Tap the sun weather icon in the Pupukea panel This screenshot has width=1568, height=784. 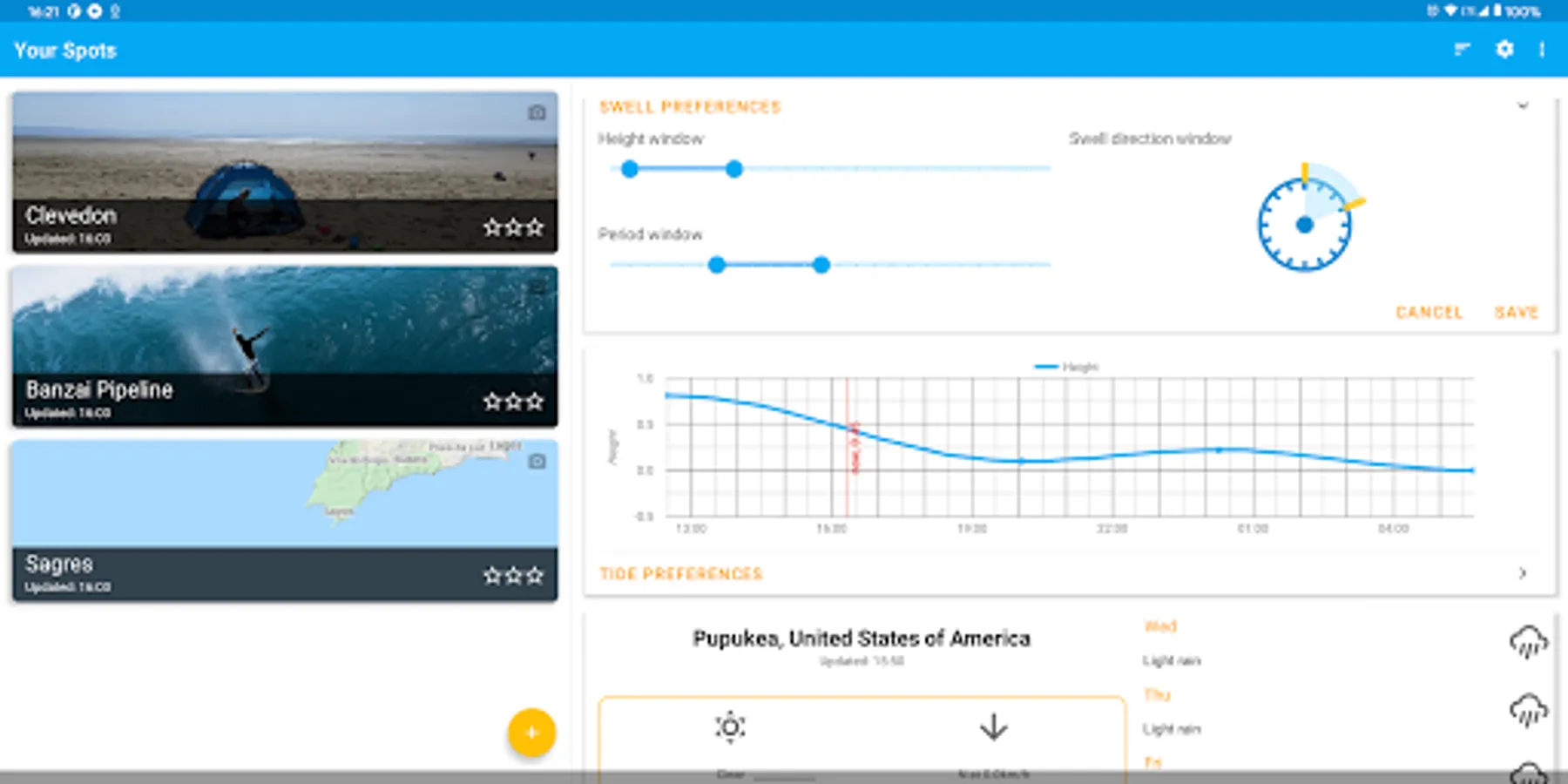tap(730, 727)
